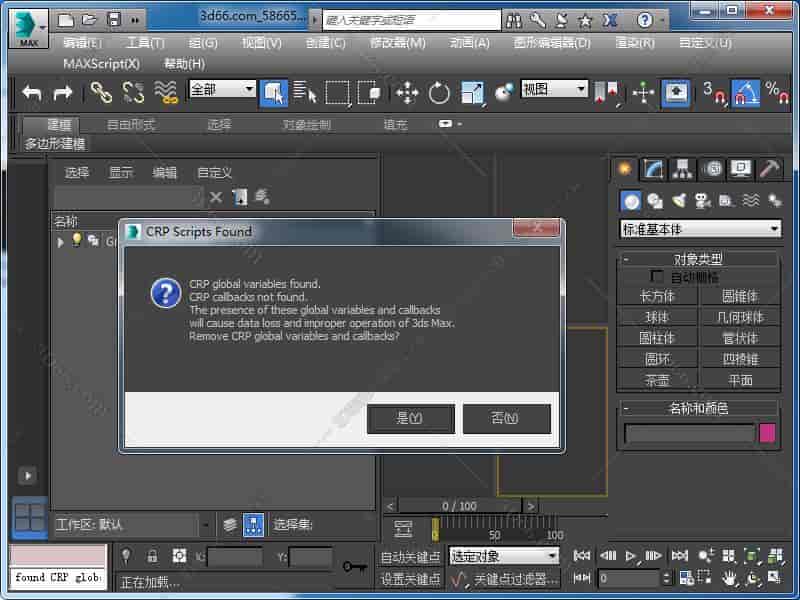Click the 否(N) button in dialog

[506, 418]
